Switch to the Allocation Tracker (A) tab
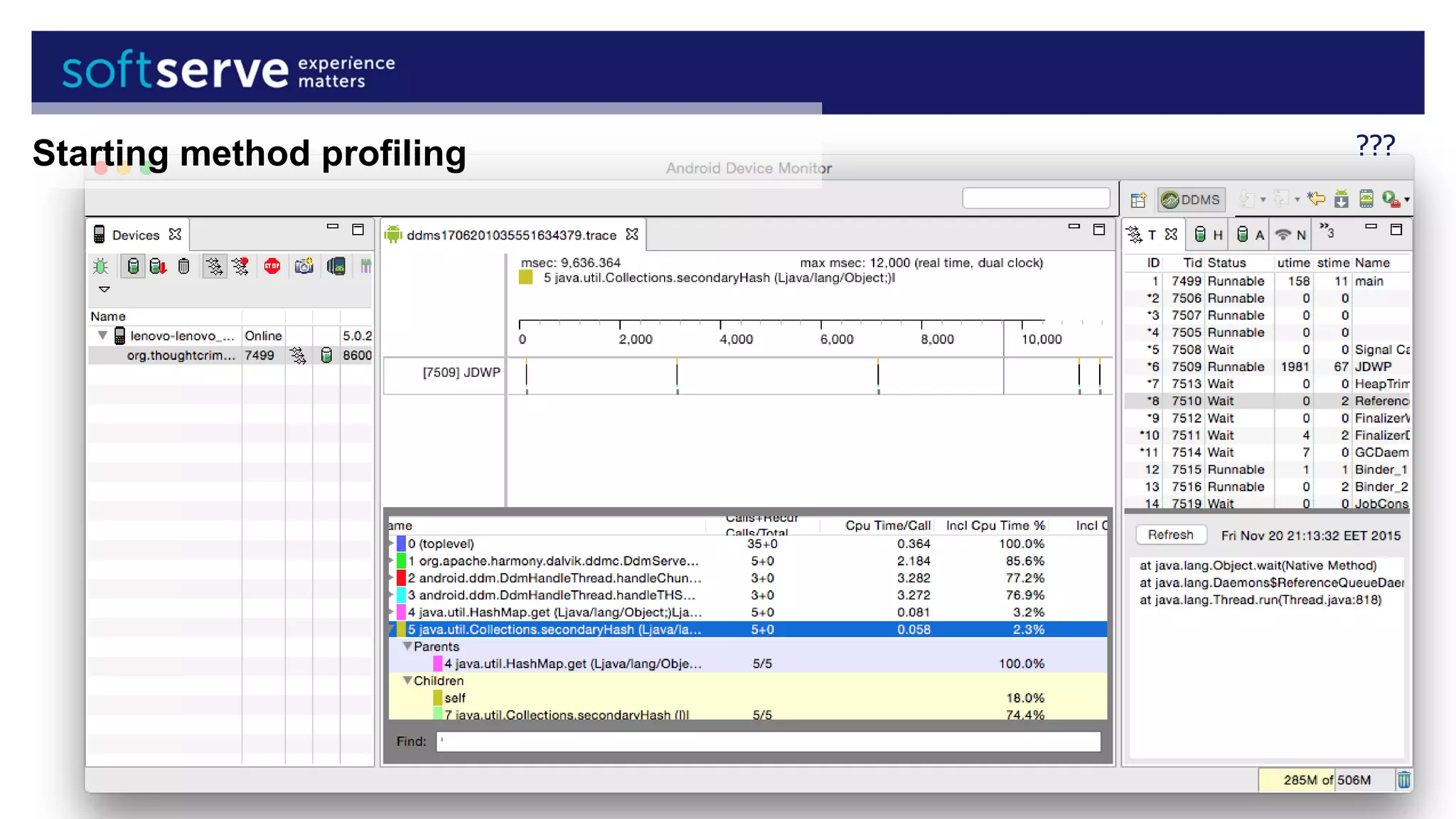Screen dimensions: 1456x819 [x=1251, y=235]
